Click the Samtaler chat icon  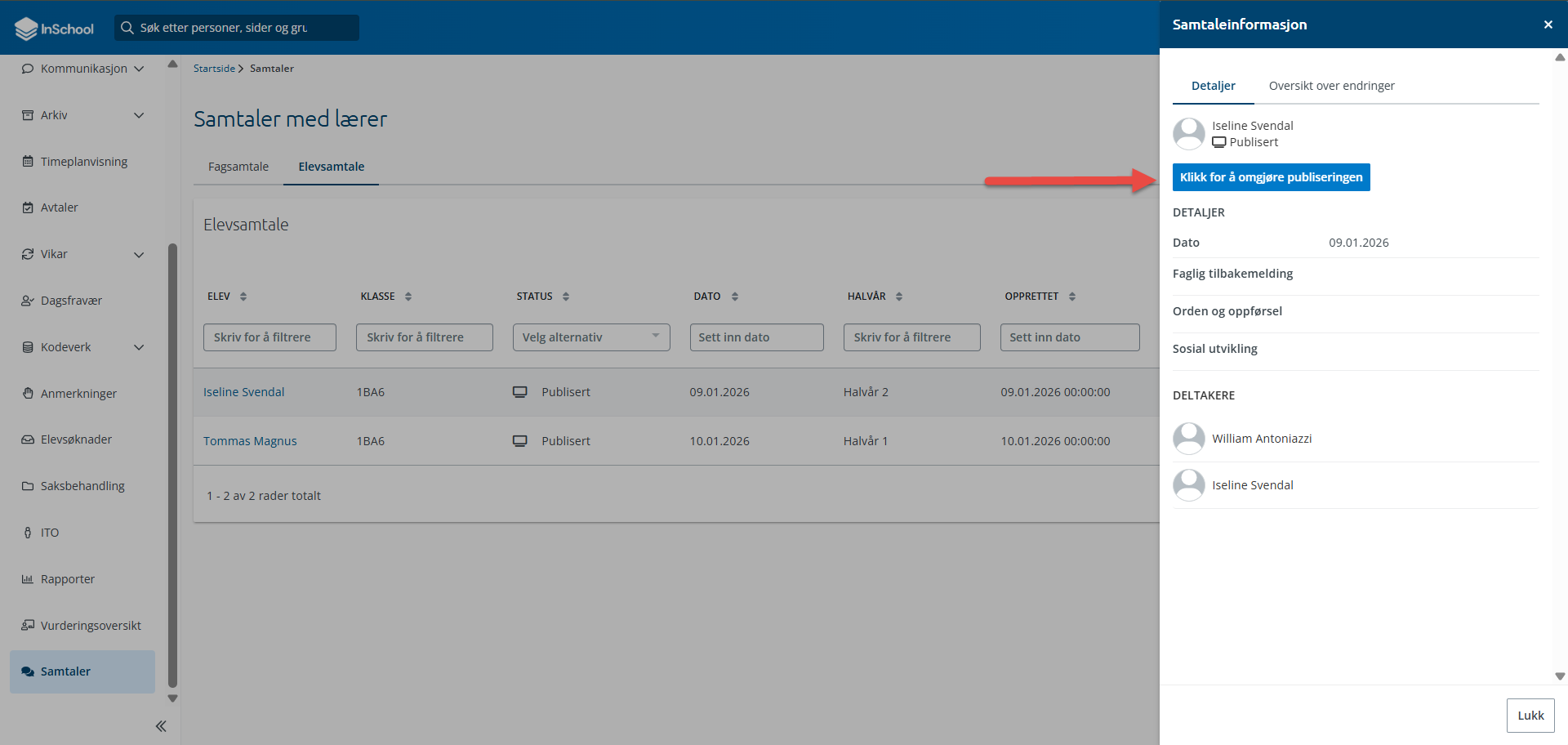pos(28,671)
